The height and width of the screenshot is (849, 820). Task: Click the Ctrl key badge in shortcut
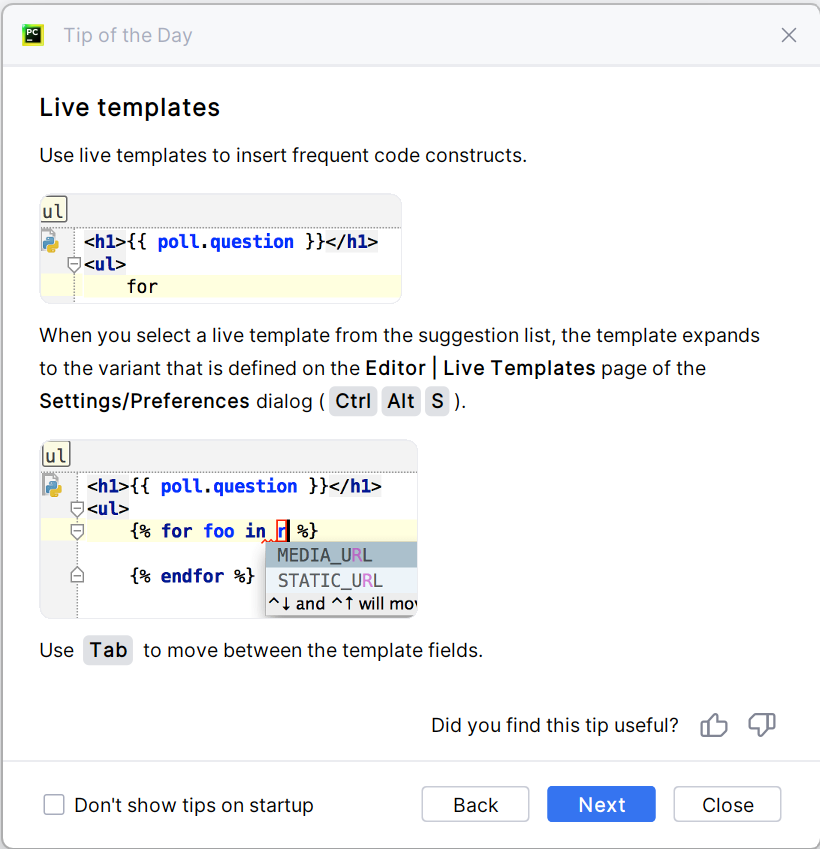click(353, 401)
